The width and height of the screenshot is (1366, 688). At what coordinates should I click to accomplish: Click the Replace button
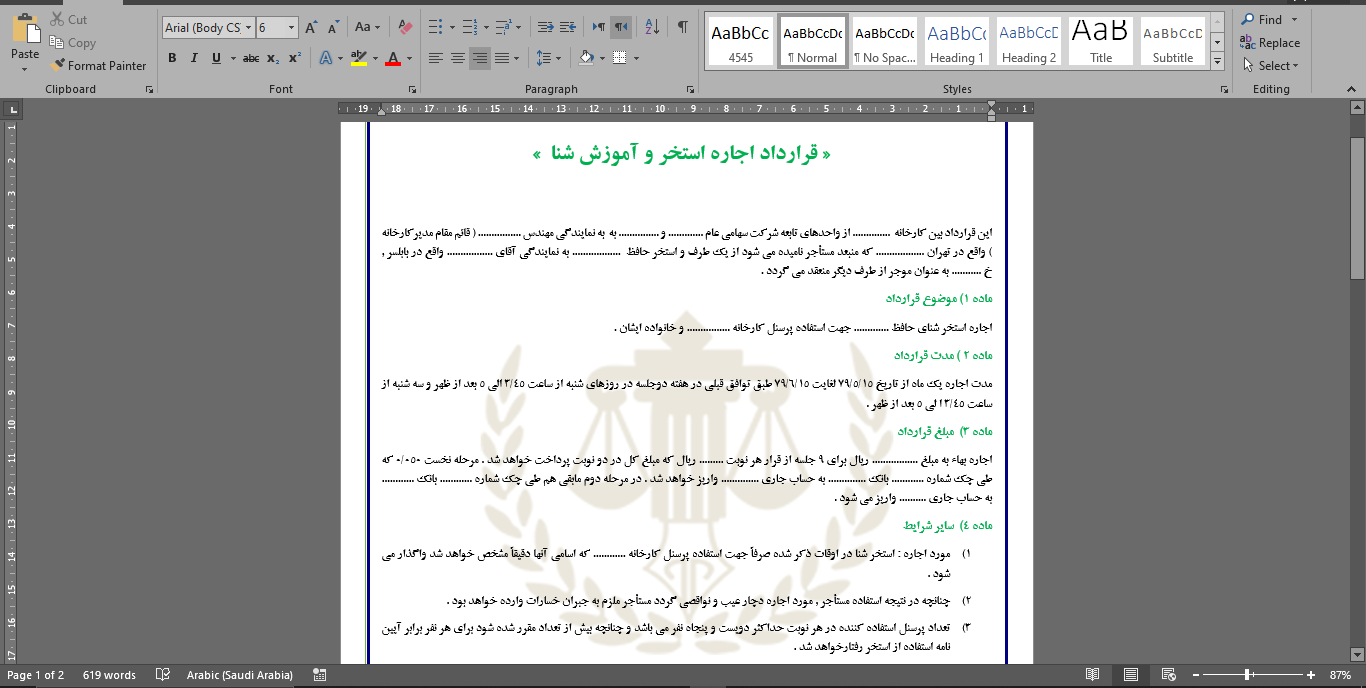point(1270,43)
